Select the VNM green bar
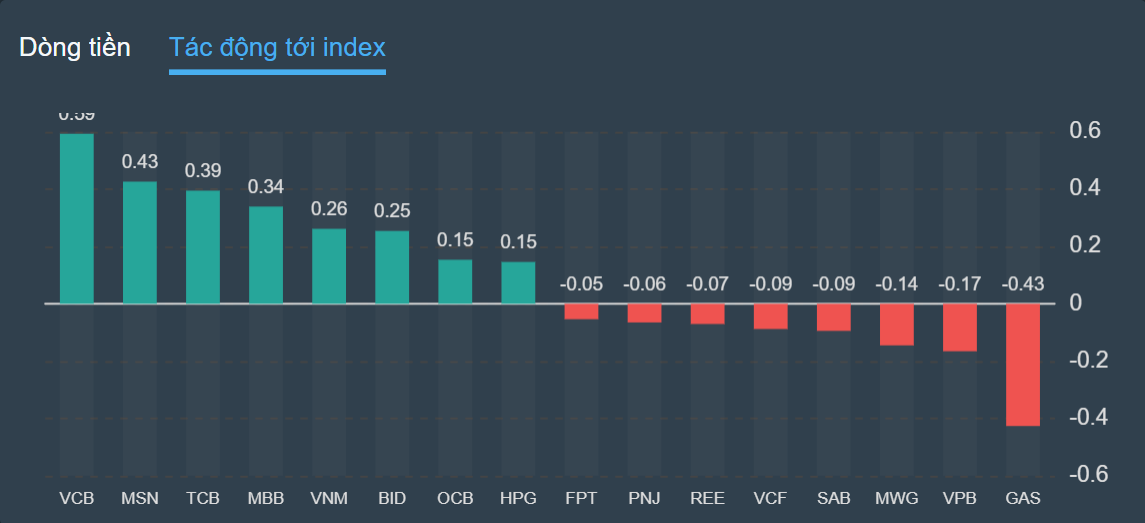The width and height of the screenshot is (1145, 523). click(x=329, y=266)
